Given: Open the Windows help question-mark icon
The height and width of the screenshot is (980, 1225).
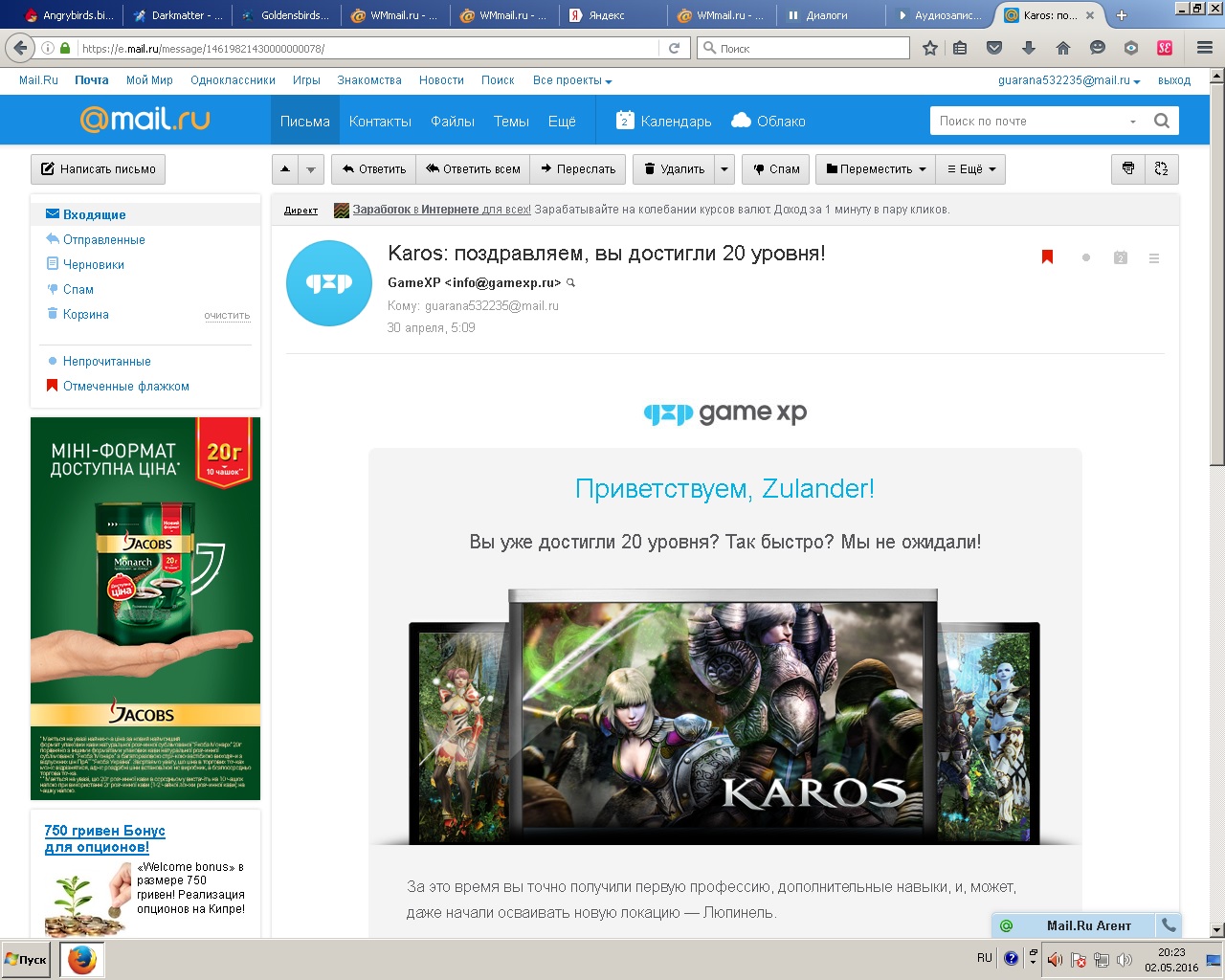Looking at the screenshot, I should [x=1011, y=958].
